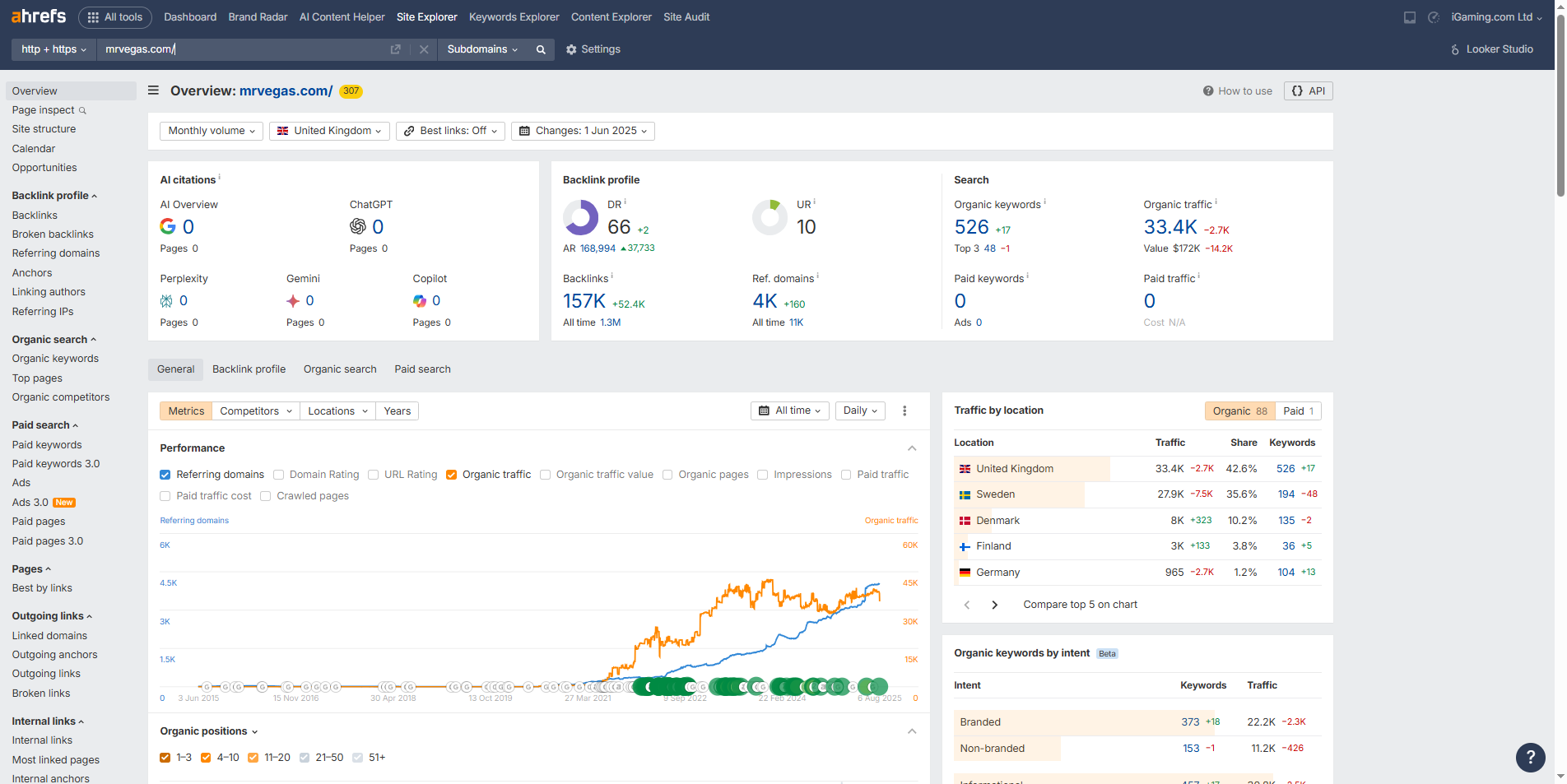This screenshot has width=1567, height=784.
Task: Open All tools button
Action: (x=115, y=17)
